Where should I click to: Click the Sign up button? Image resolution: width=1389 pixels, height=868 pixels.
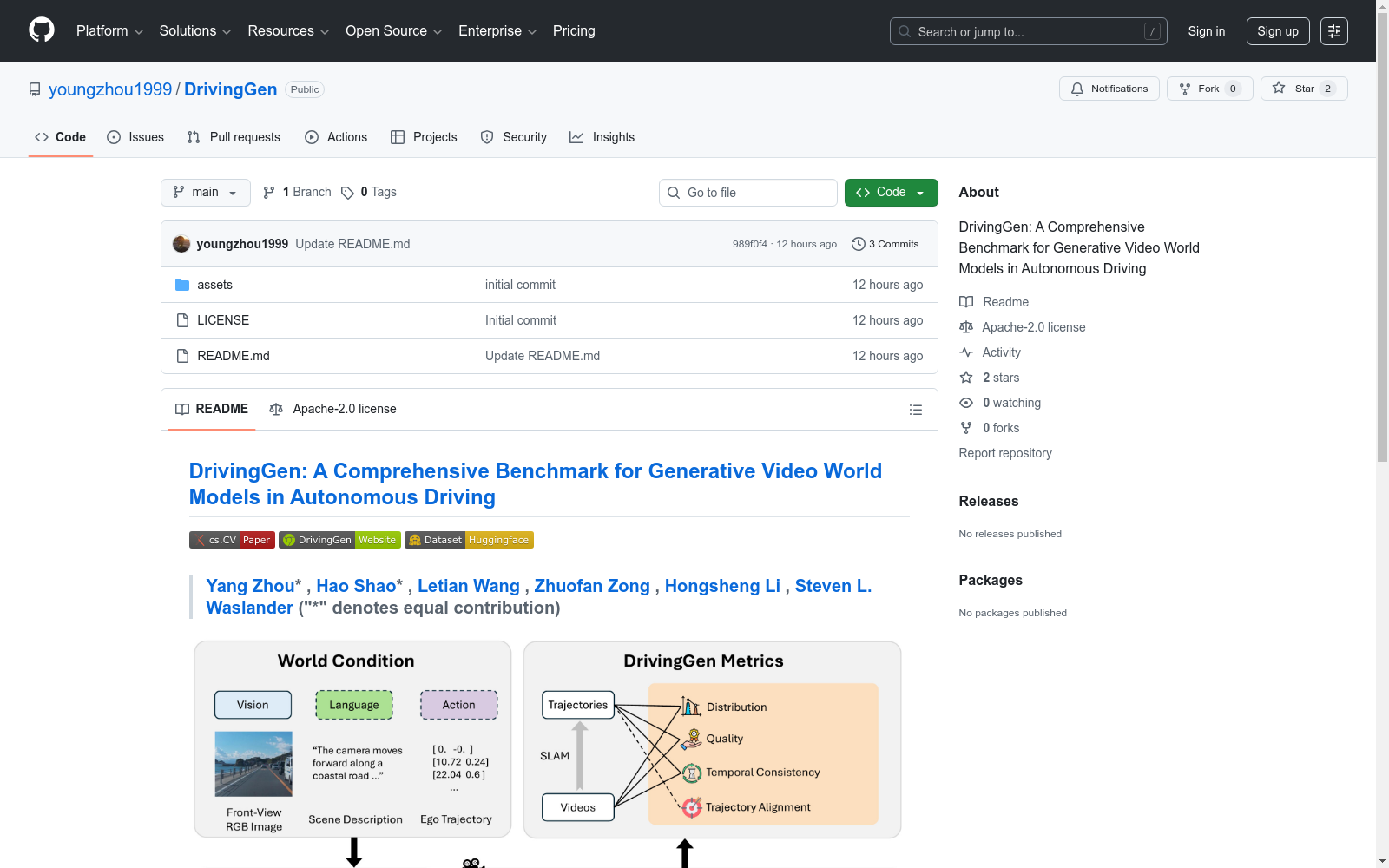[1278, 31]
